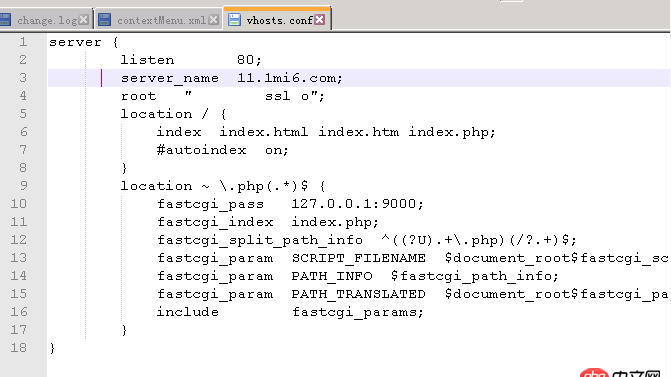
Task: Click the '#autoindex' comment on line 7
Action: click(x=201, y=150)
